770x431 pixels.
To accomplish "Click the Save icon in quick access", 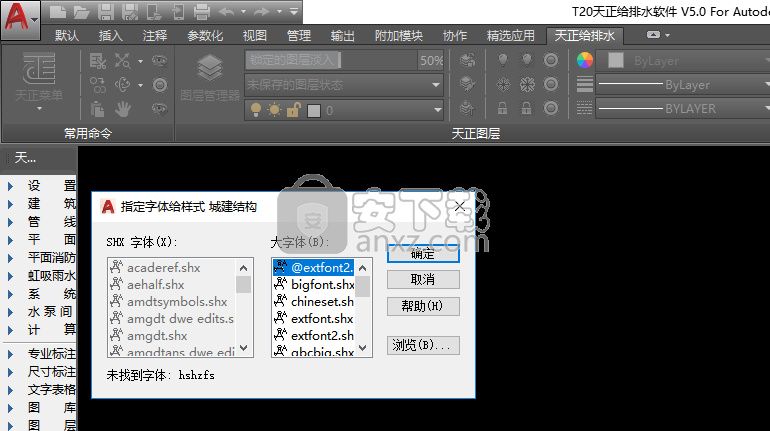I will tap(106, 11).
